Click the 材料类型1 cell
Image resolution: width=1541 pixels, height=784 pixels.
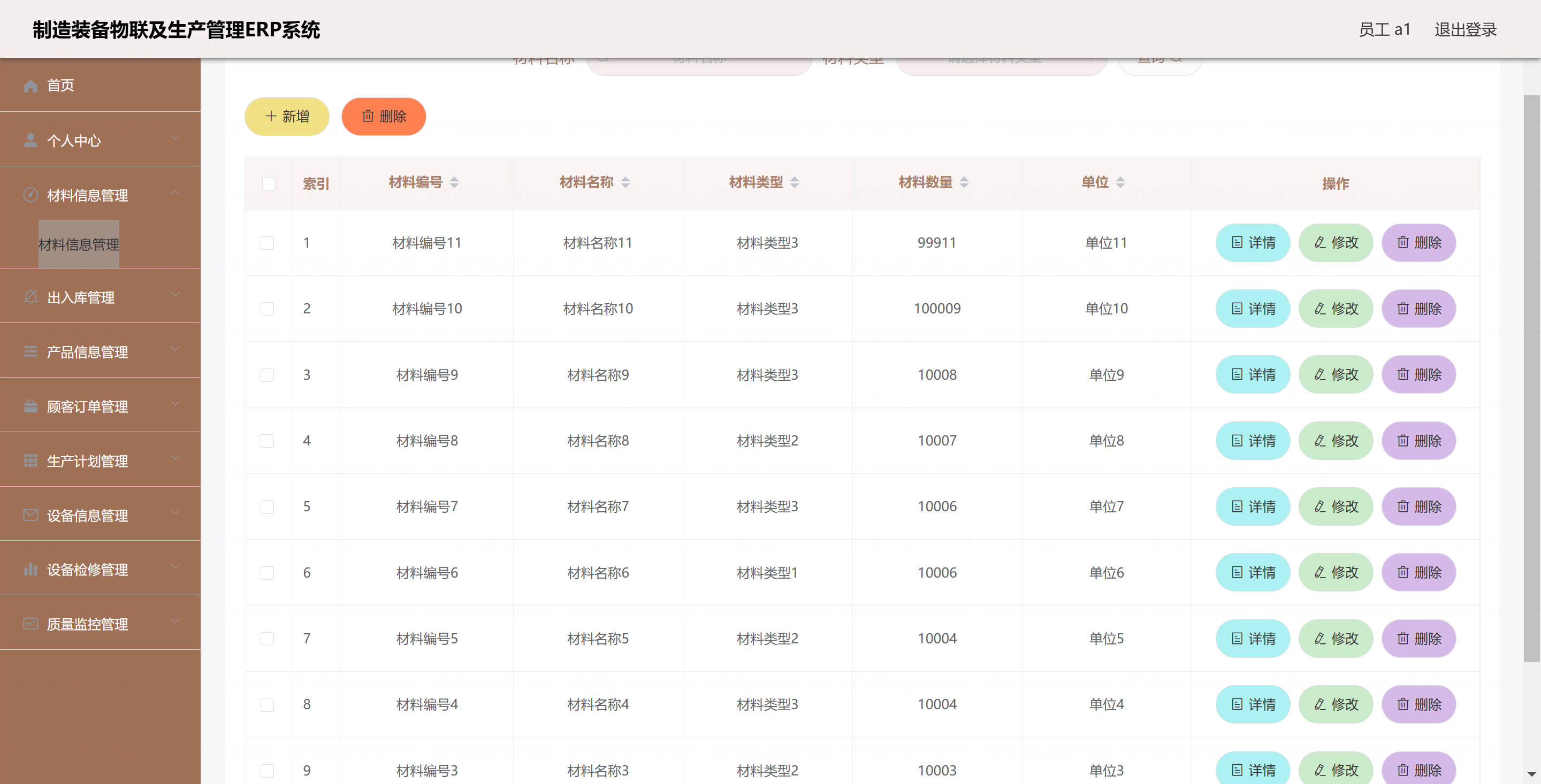(767, 573)
